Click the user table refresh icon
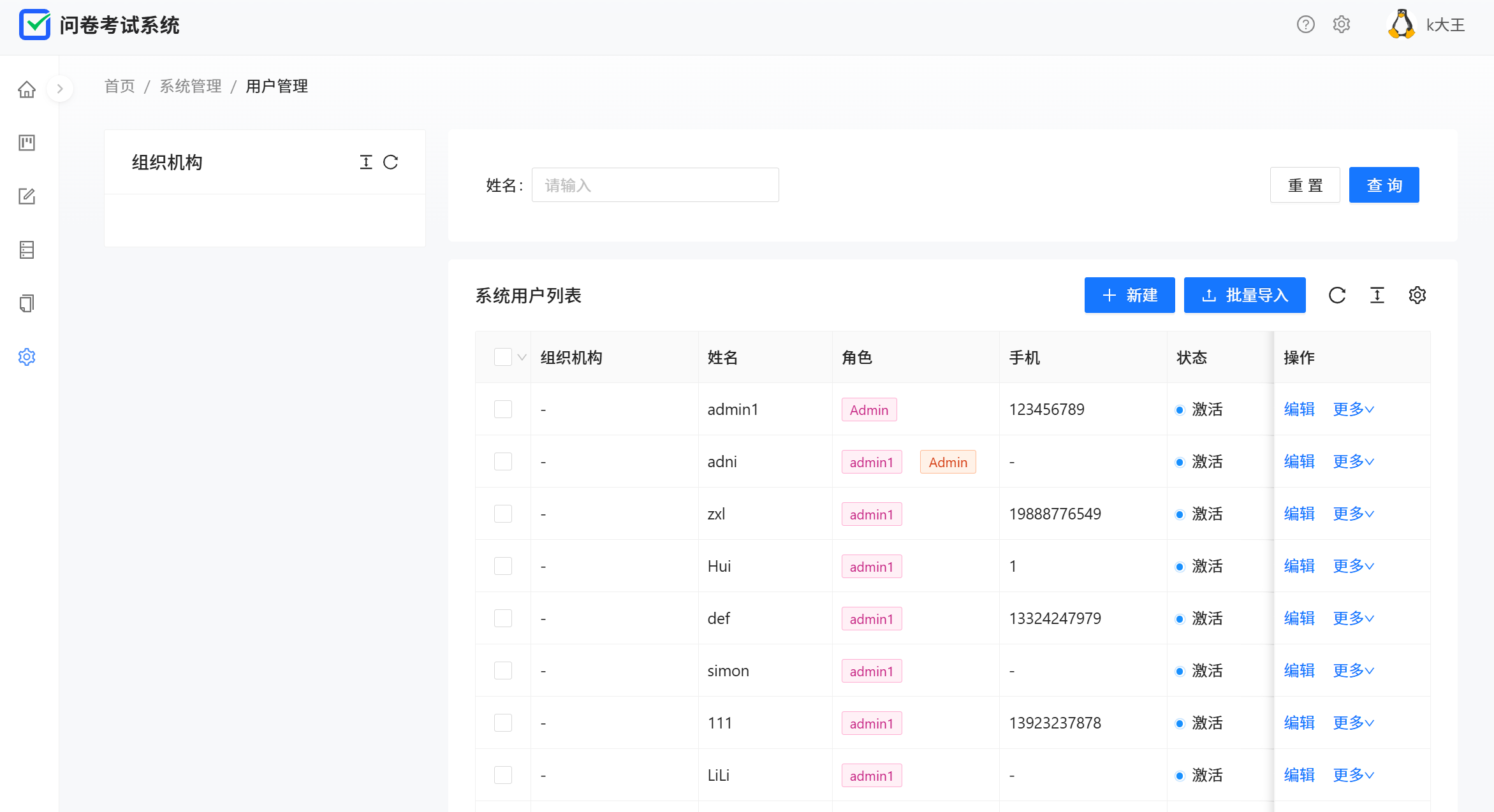Image resolution: width=1494 pixels, height=812 pixels. pos(1337,295)
